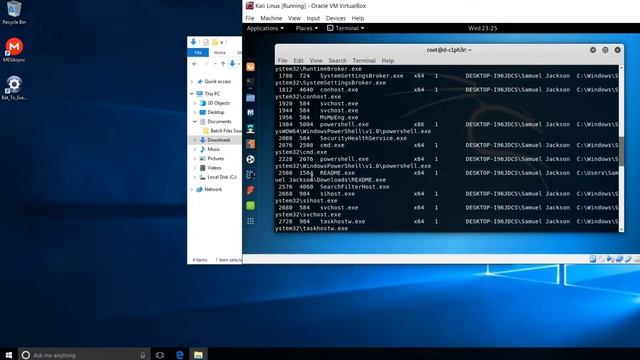This screenshot has width=640, height=360.
Task: Click the second VirtualBox status bar icon
Action: click(x=602, y=259)
